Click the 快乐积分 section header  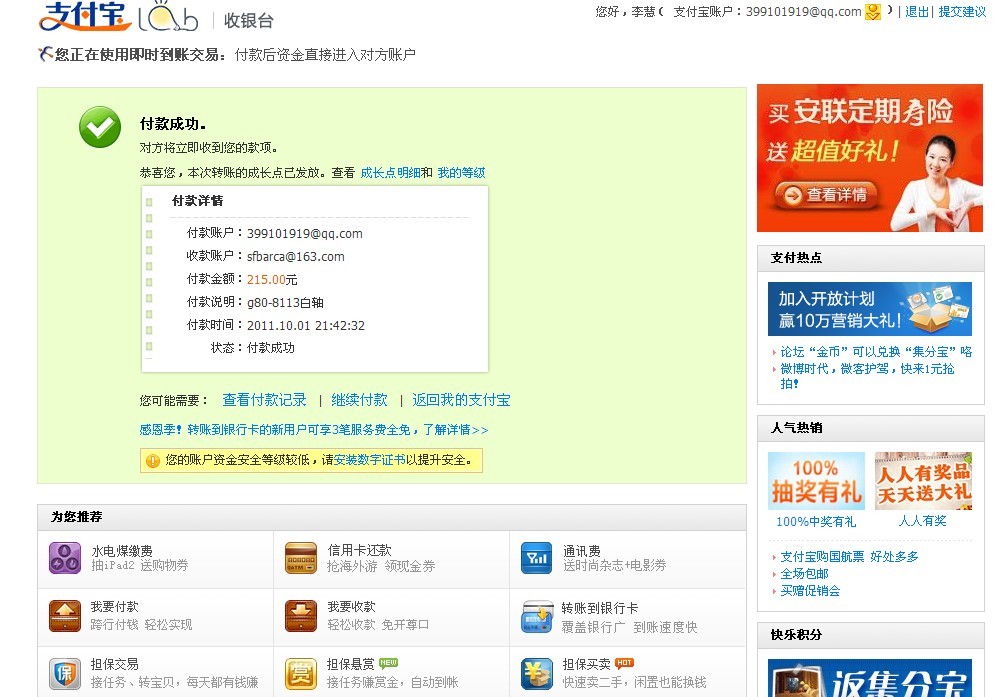click(x=796, y=635)
